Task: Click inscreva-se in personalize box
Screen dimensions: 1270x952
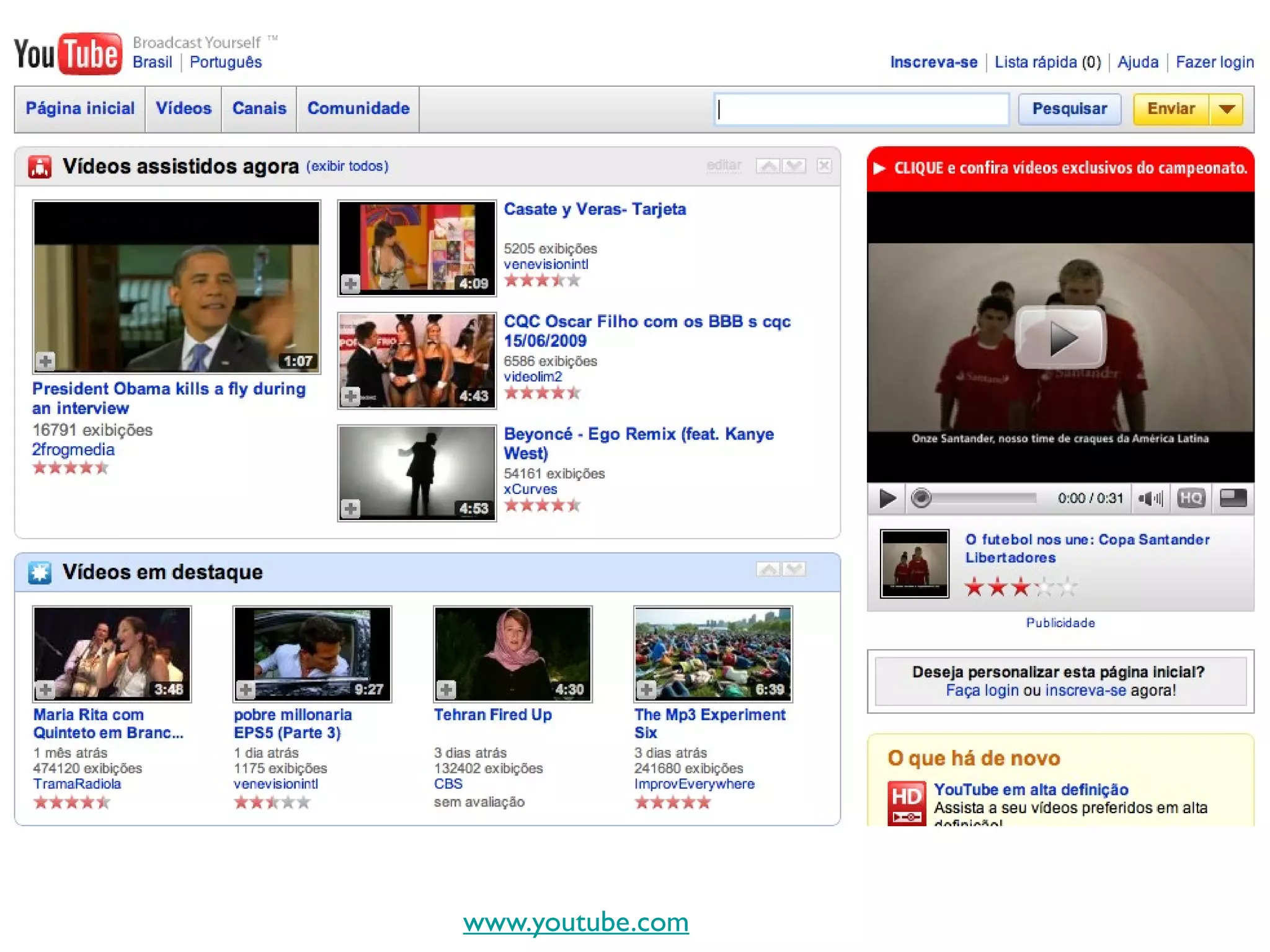Action: coord(1085,690)
